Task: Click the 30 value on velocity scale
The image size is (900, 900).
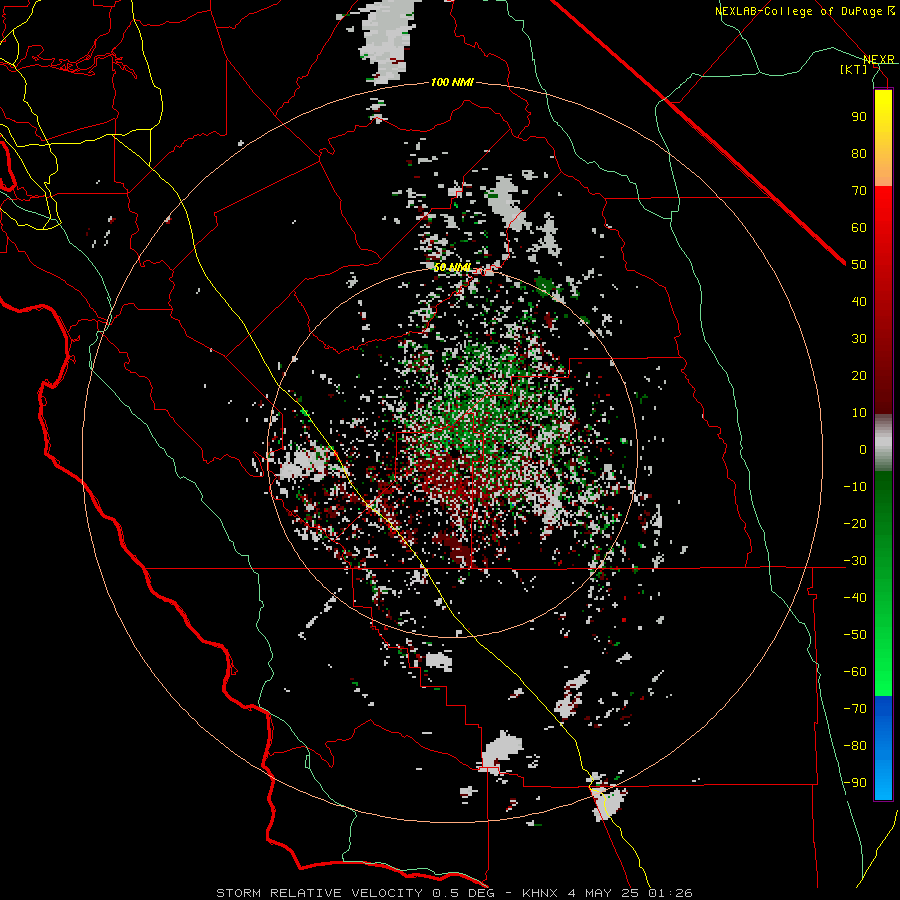Action: tap(859, 339)
